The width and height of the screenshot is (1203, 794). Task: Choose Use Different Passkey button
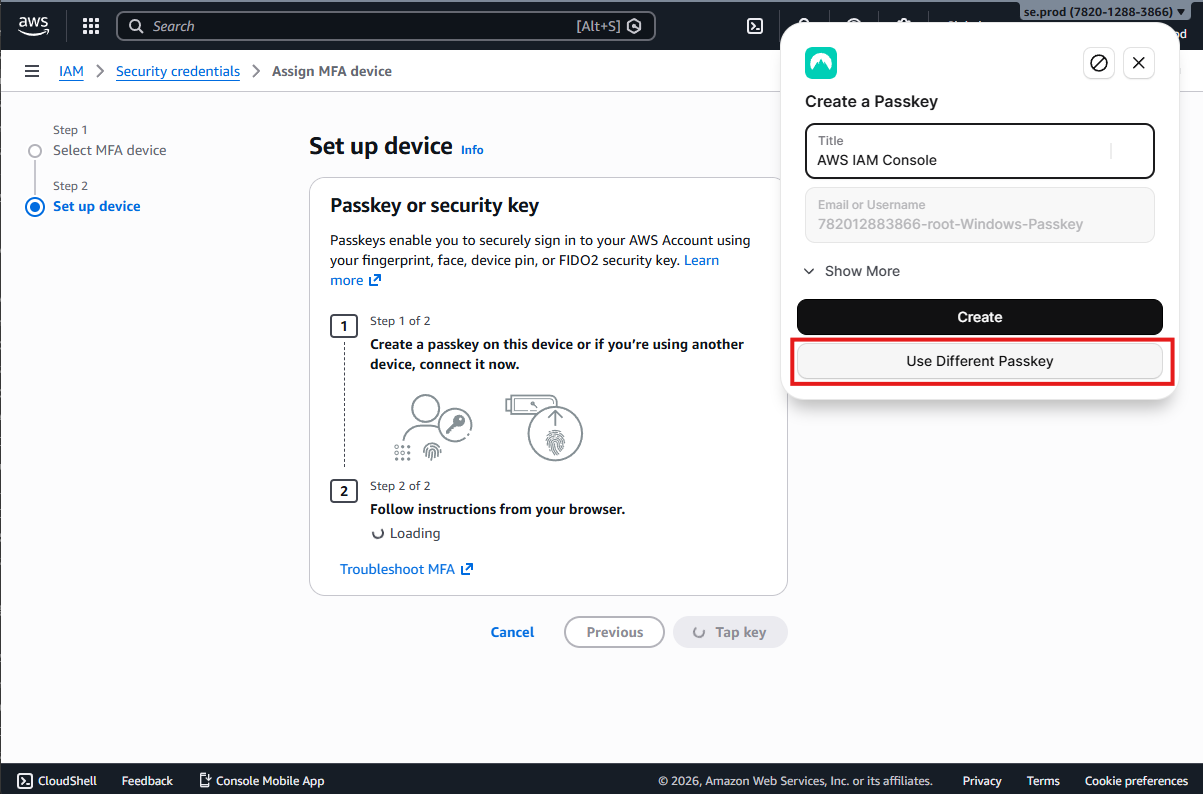[x=980, y=361]
